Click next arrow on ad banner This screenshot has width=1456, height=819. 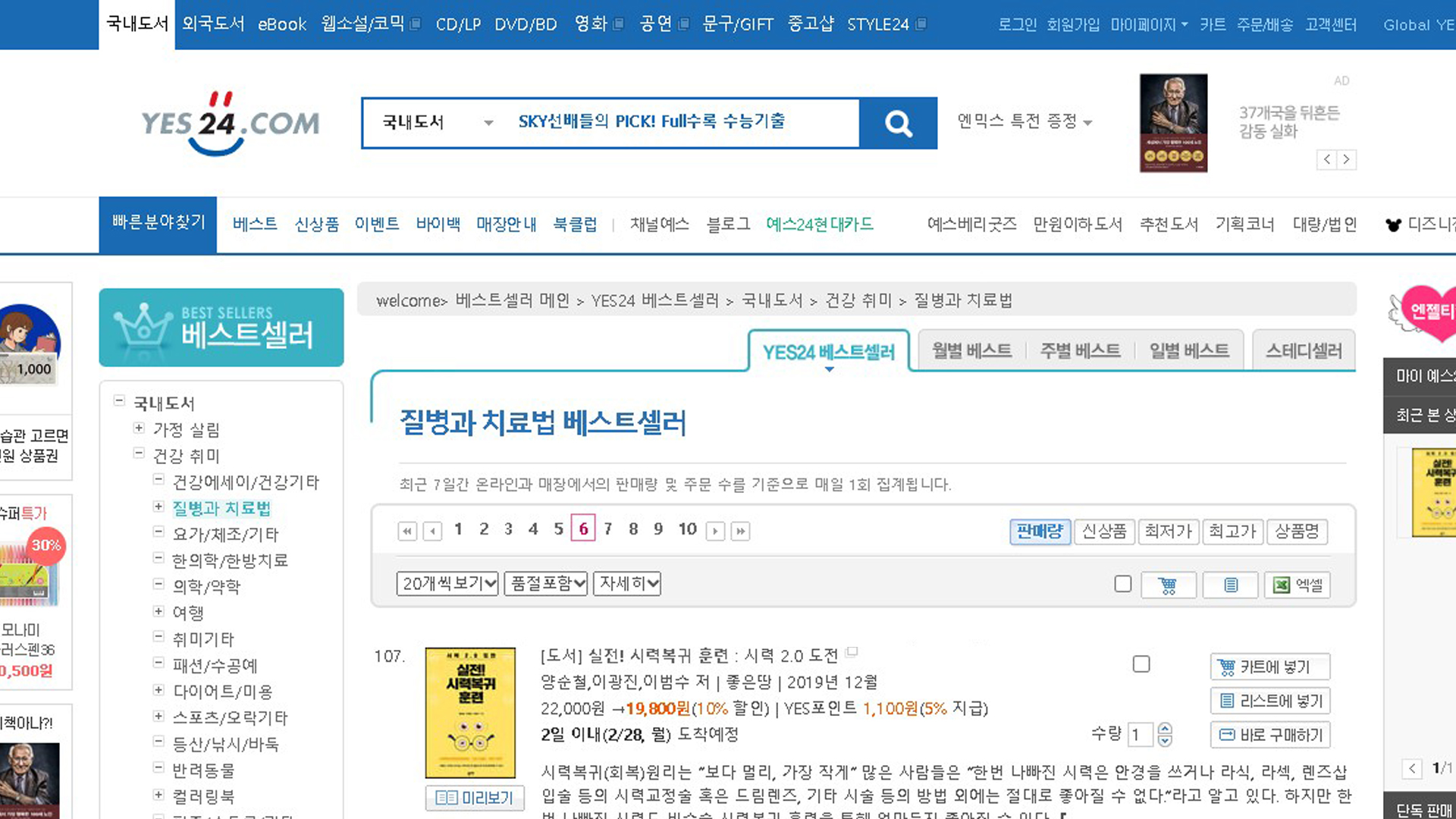point(1346,159)
